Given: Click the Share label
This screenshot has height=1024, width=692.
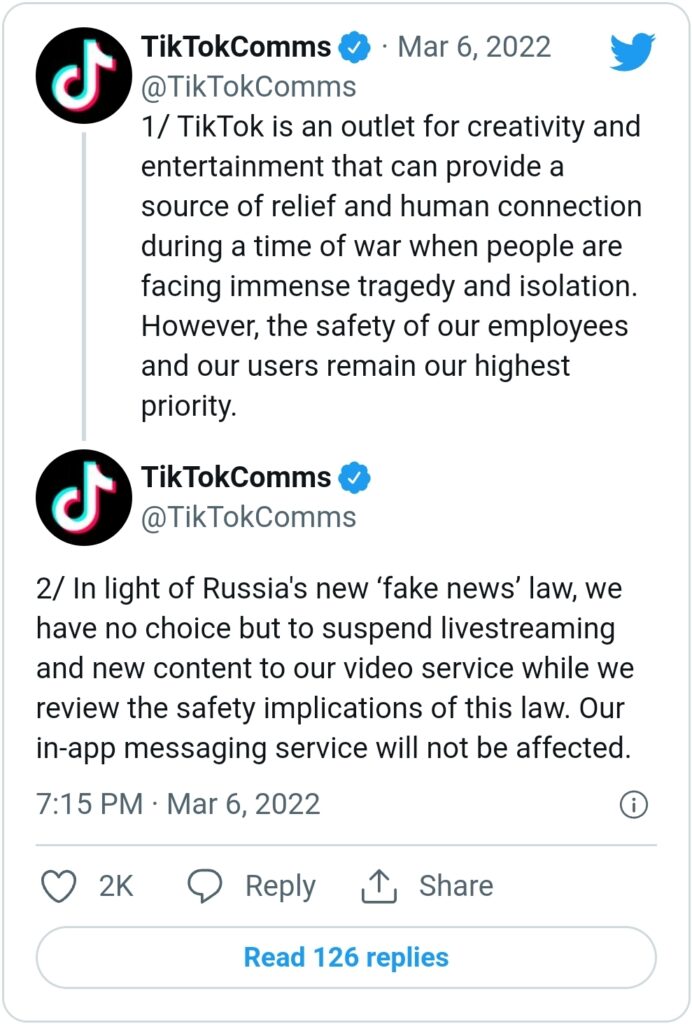Looking at the screenshot, I should tap(456, 886).
